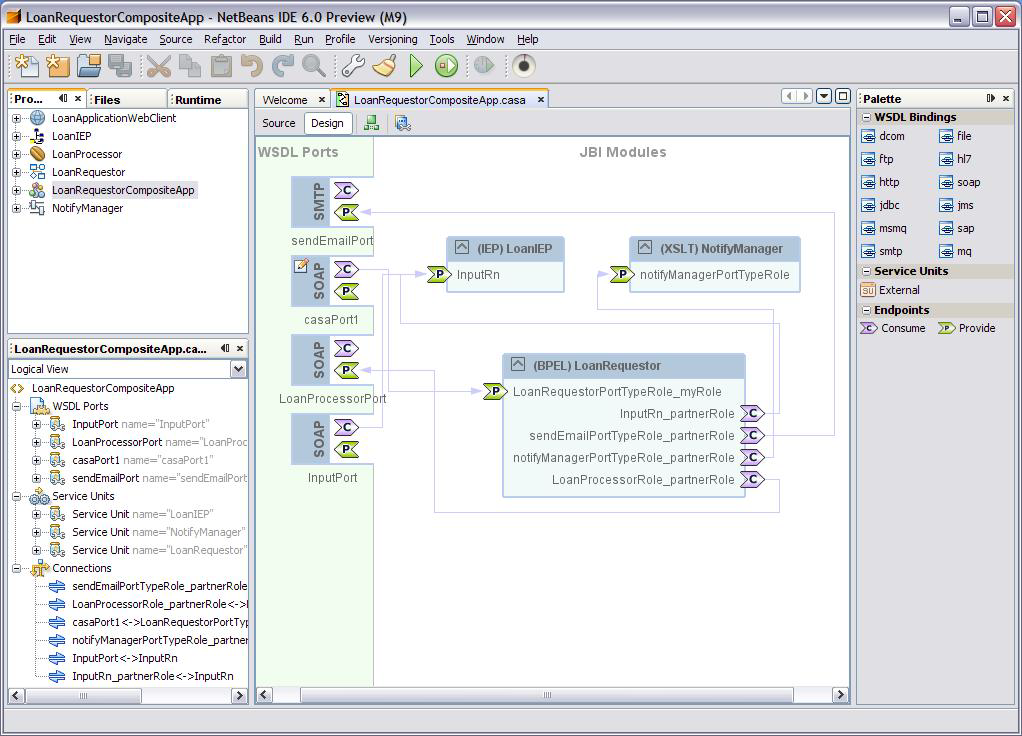Click the Save All toolbar icon
Viewport: 1022px width, 736px height.
(x=120, y=66)
